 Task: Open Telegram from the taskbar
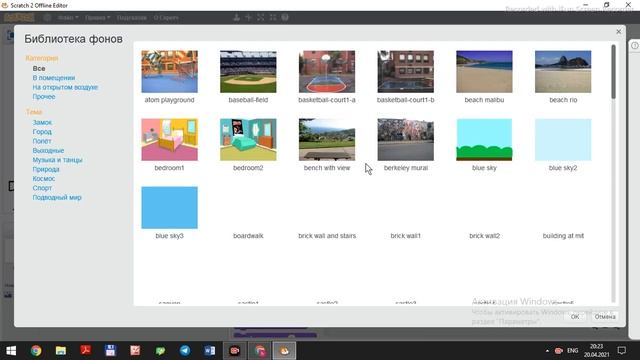185,351
